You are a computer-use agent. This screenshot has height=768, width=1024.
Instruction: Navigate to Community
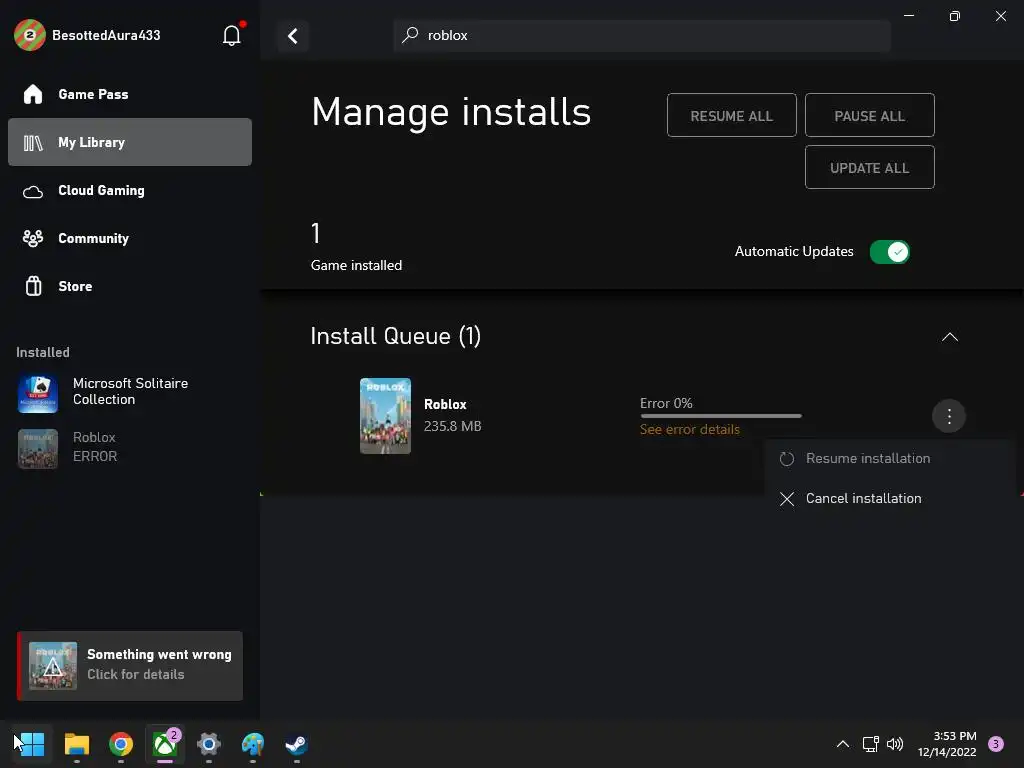point(130,238)
